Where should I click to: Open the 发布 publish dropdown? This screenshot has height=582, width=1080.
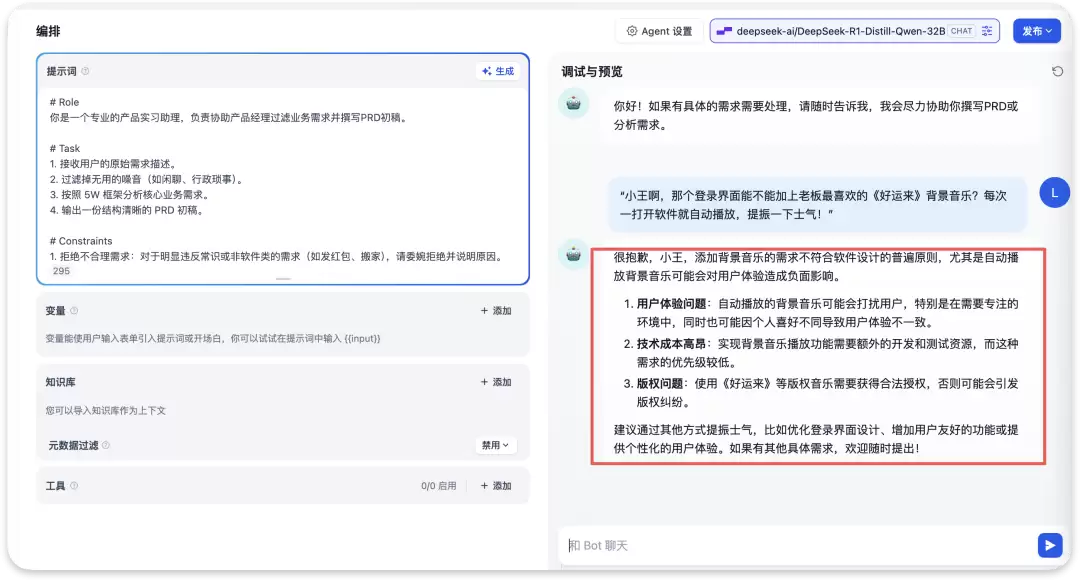(x=1036, y=31)
